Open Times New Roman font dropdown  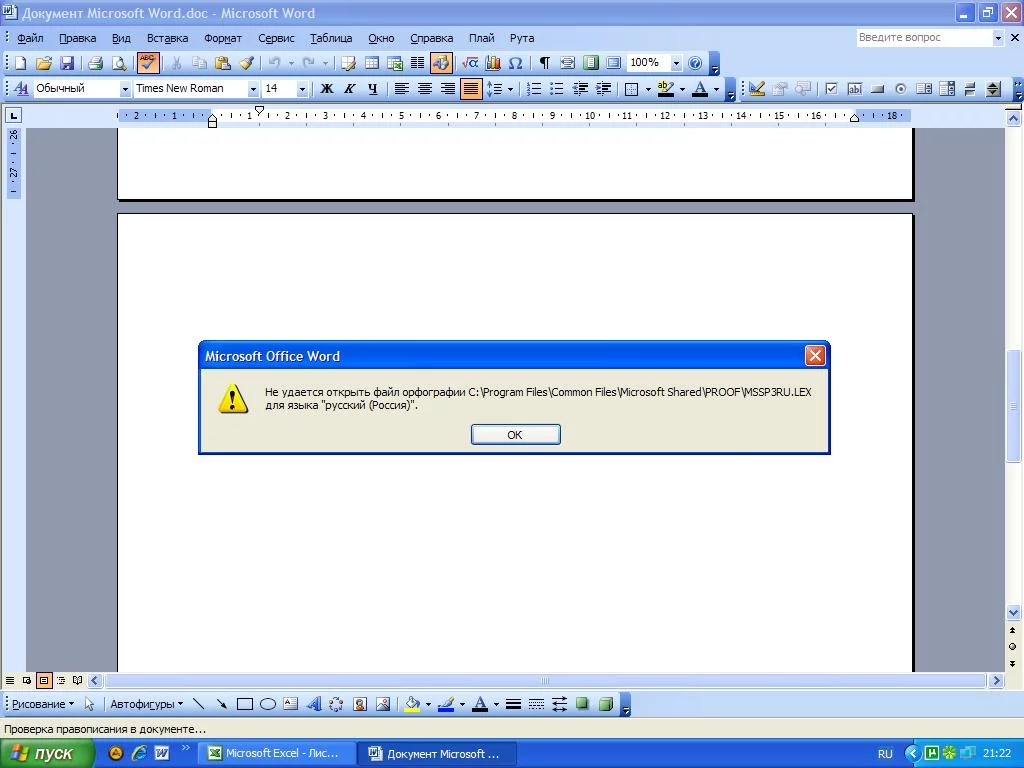coord(253,89)
